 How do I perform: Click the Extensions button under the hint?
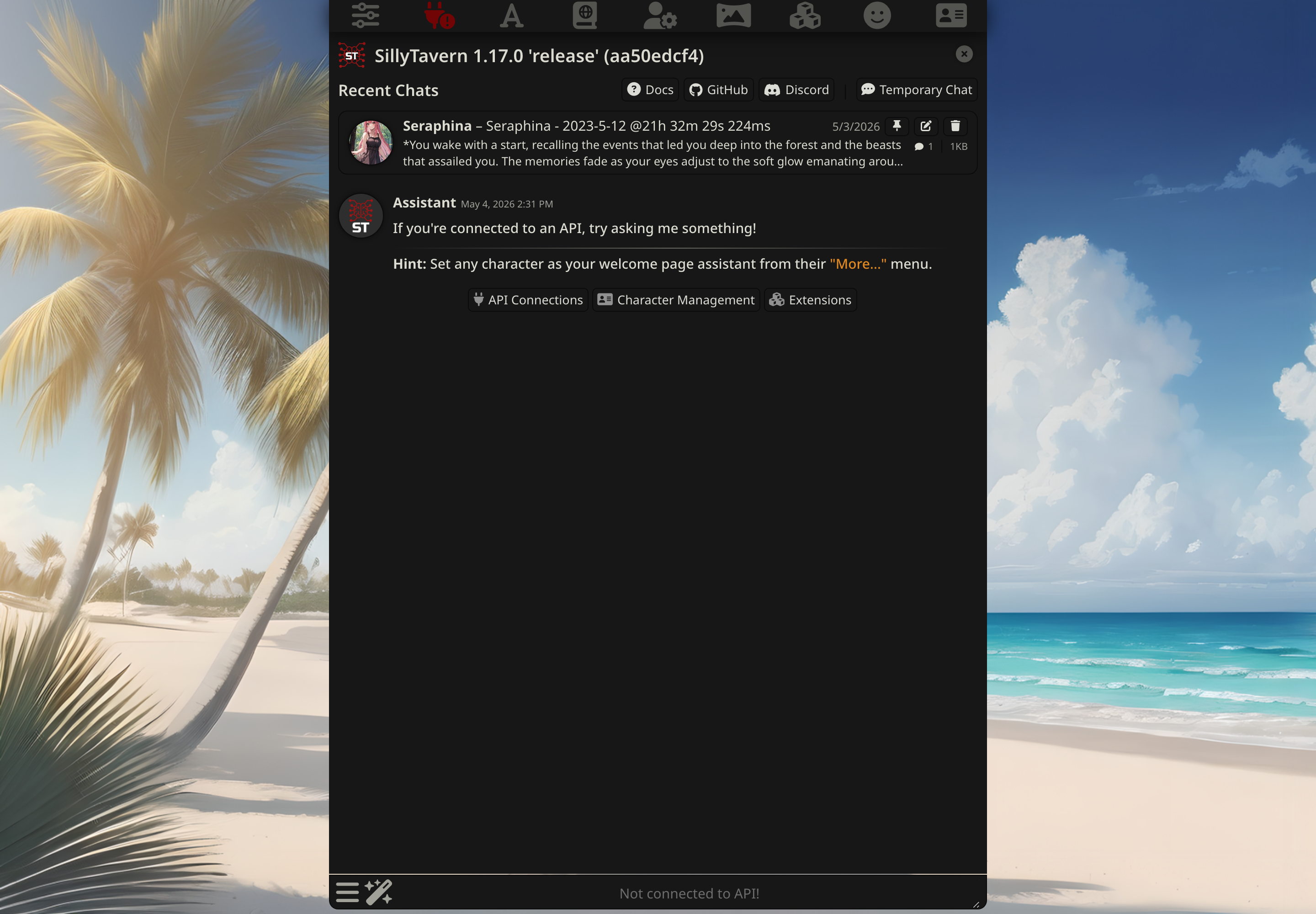810,300
